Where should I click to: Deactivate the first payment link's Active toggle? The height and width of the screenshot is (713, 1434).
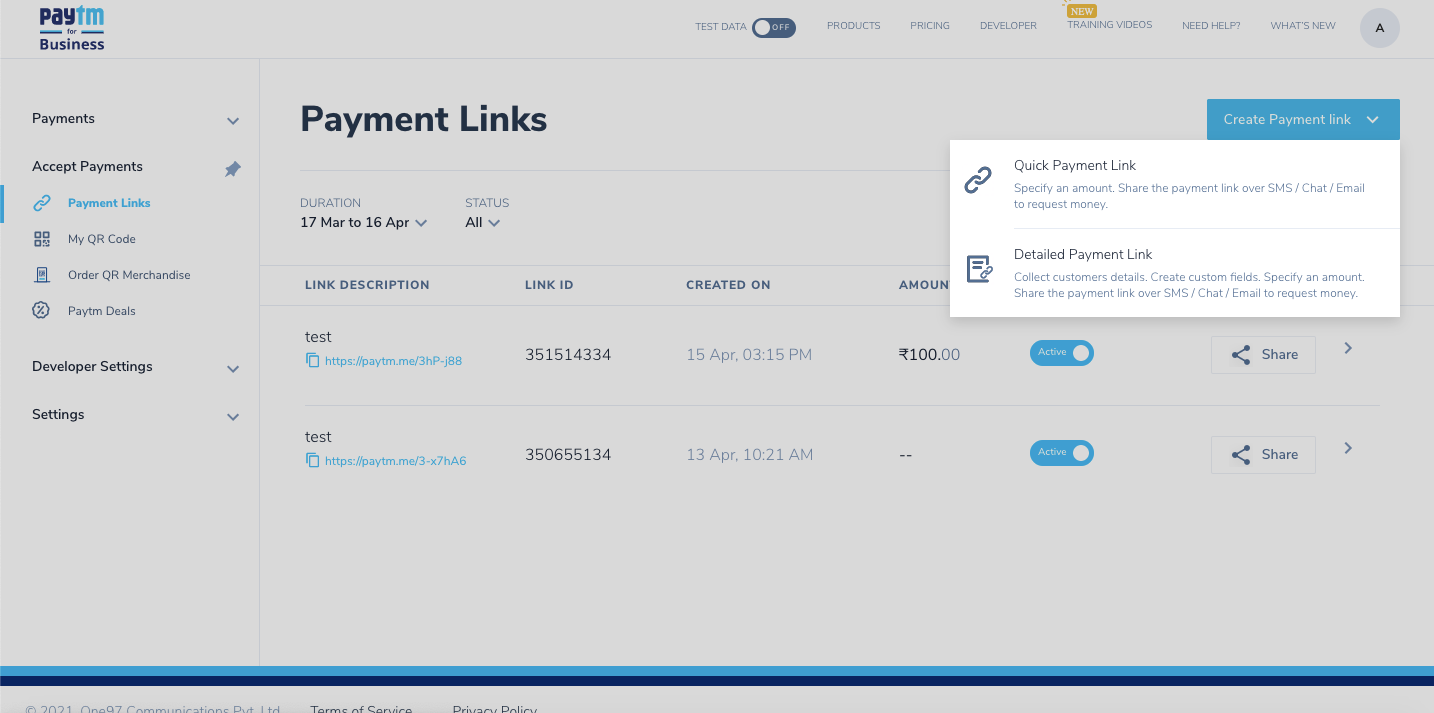(x=1061, y=352)
